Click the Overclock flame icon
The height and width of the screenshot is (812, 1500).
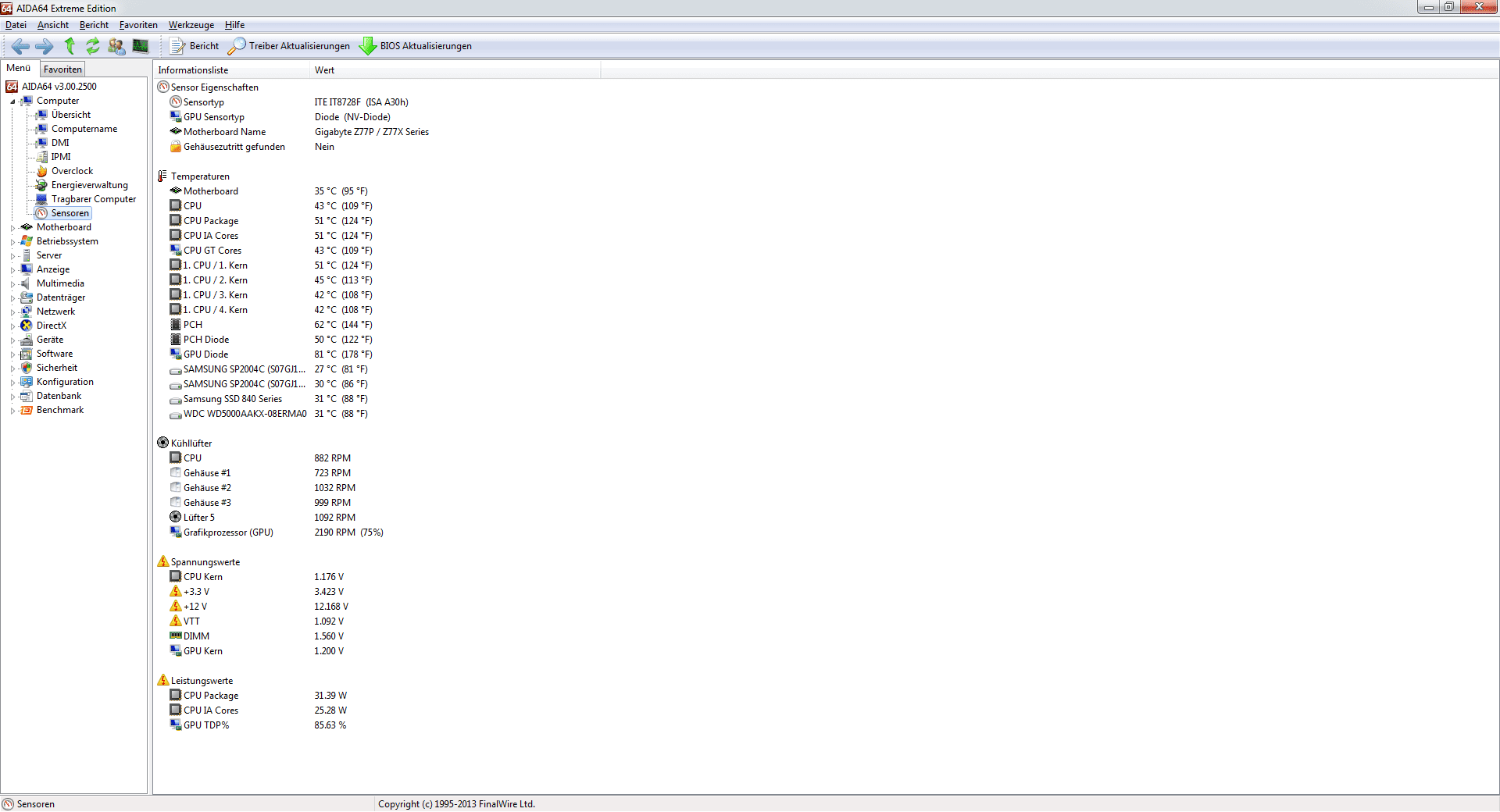42,171
